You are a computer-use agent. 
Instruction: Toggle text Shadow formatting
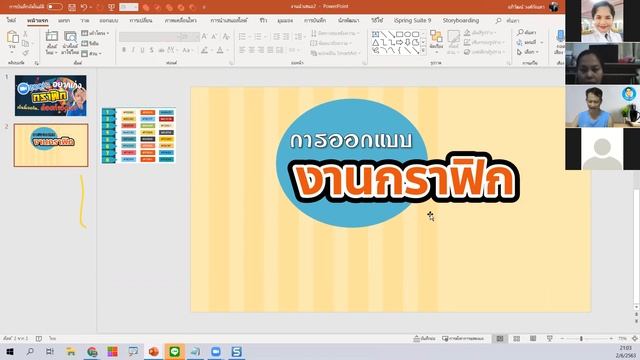151,50
